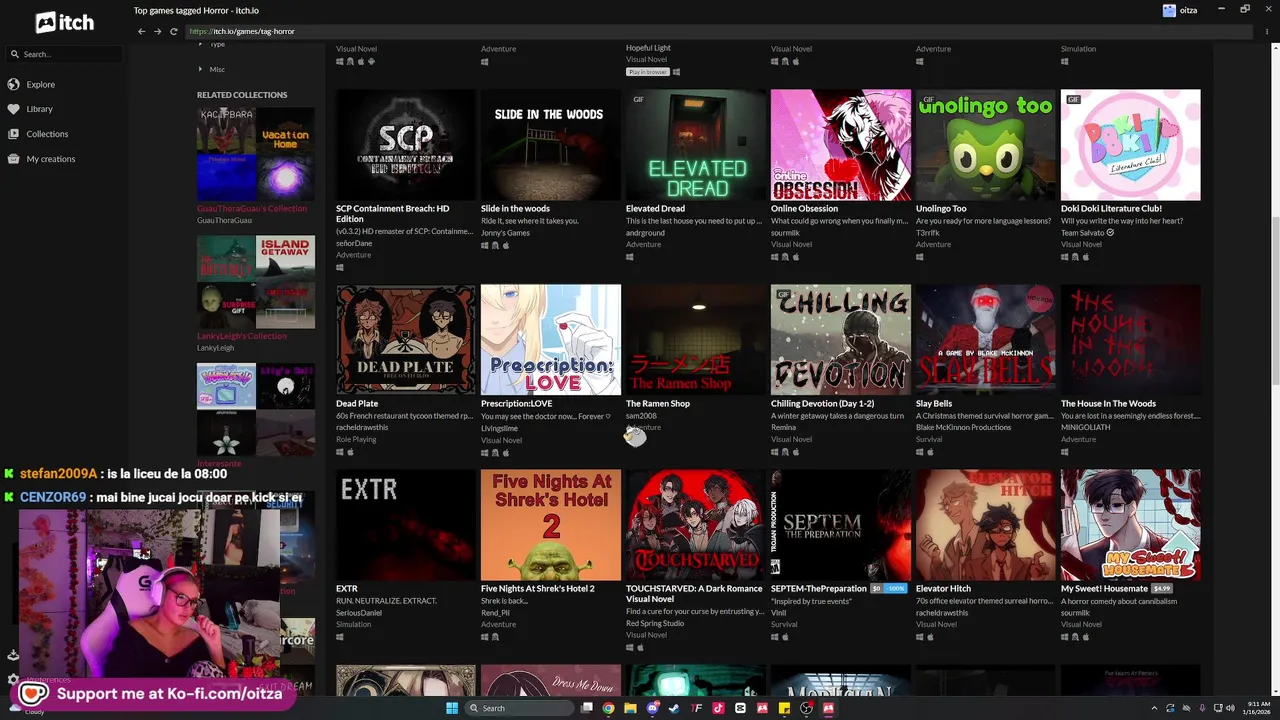Viewport: 1280px width, 720px height.
Task: Click Role Playing genre under Dead Plate
Action: click(x=356, y=439)
